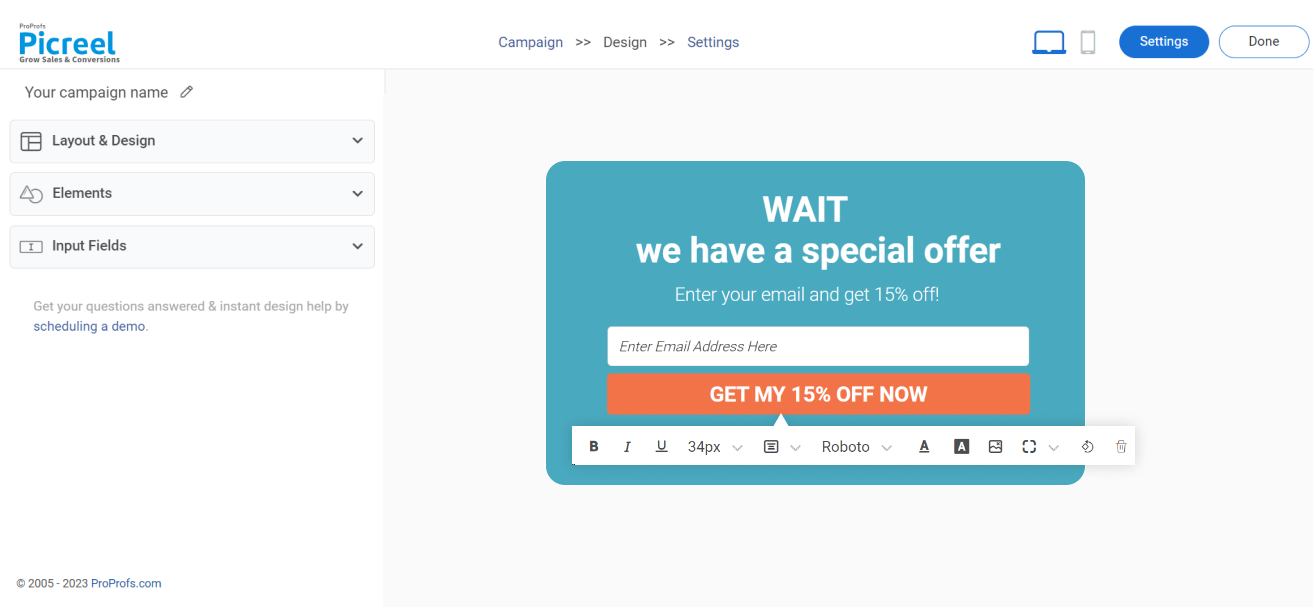Click the Done button
Screen dimensions: 1313x607
1263,42
